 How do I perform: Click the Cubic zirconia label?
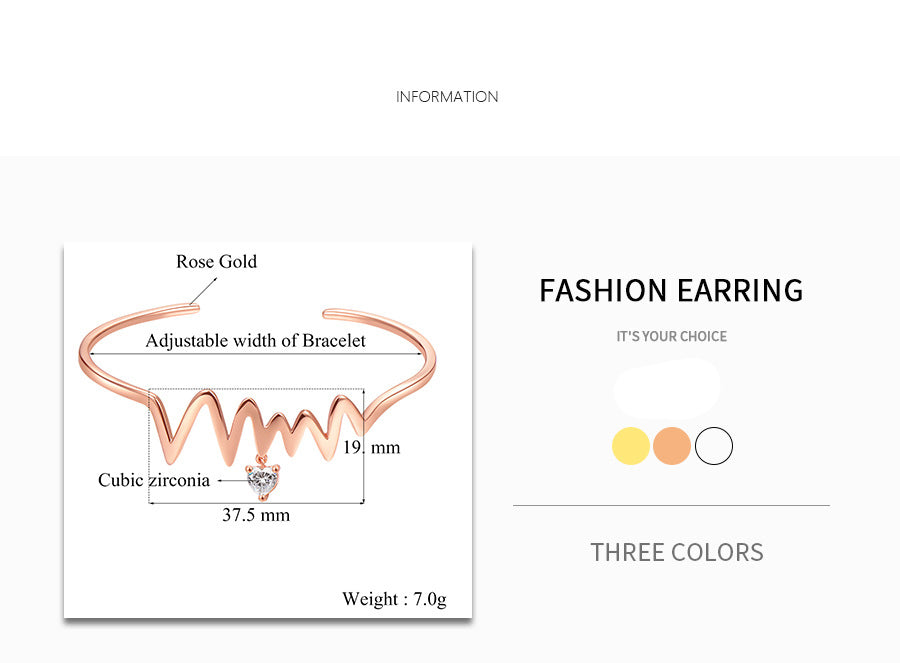154,480
